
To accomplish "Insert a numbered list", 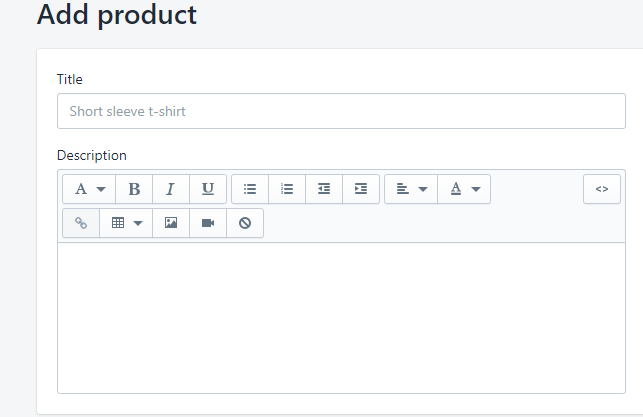I will point(287,189).
